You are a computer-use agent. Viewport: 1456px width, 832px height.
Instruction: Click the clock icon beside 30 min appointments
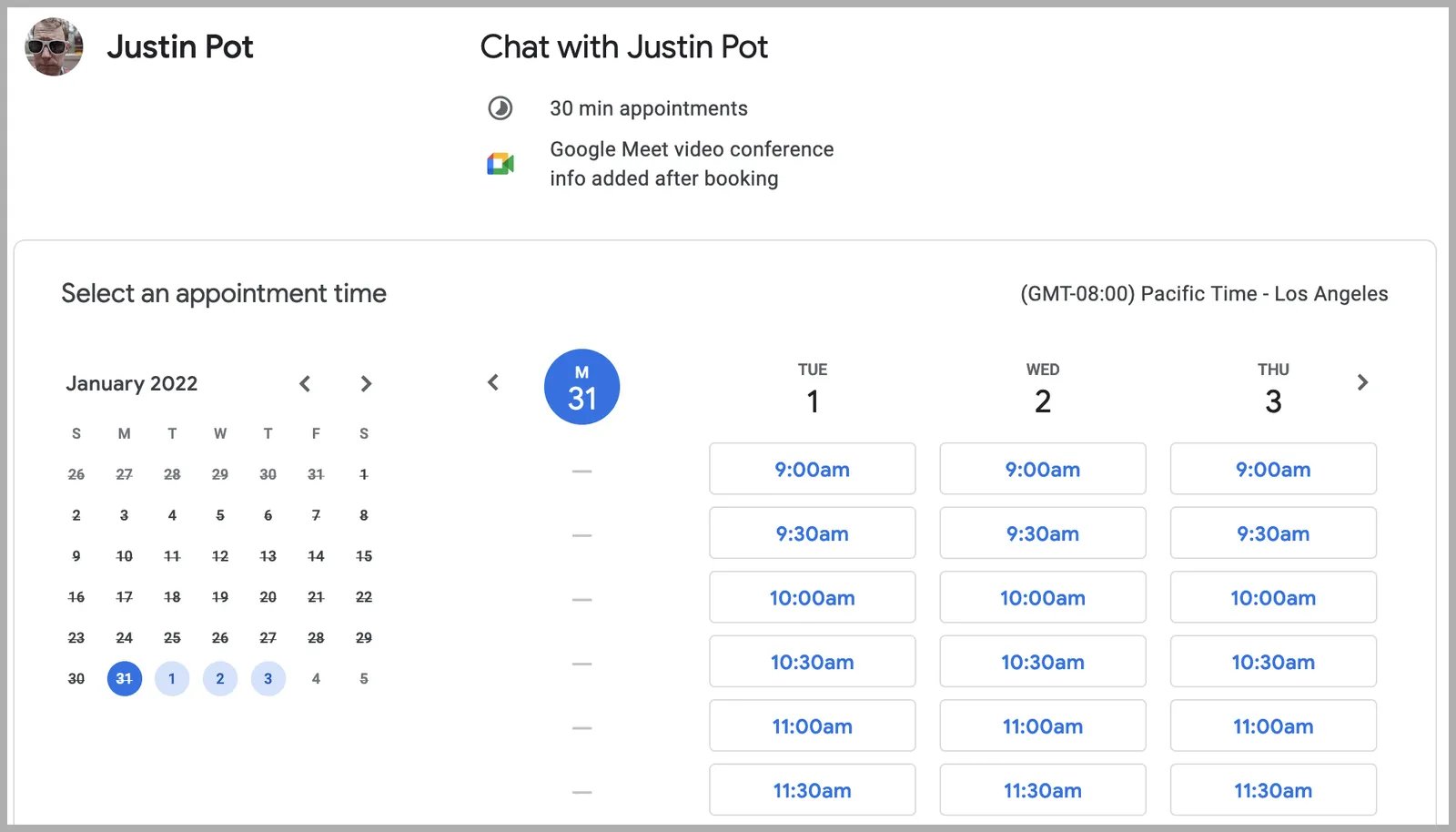pos(500,108)
